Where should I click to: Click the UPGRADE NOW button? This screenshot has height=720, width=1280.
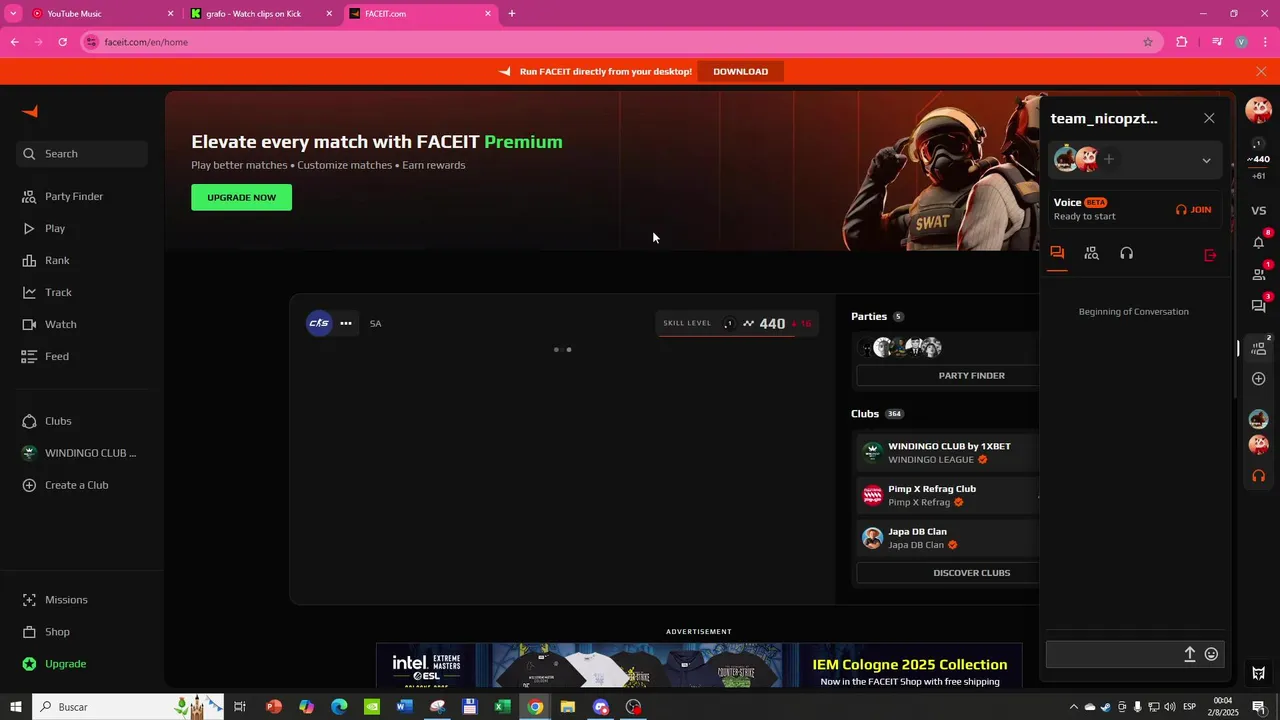click(241, 197)
